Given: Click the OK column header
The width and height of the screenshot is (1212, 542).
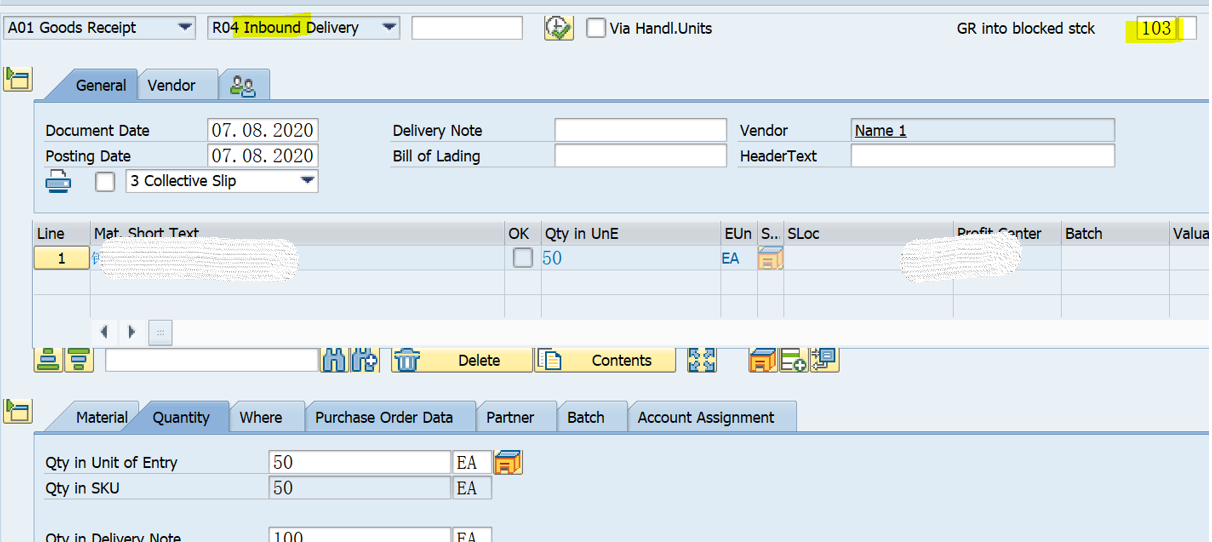Looking at the screenshot, I should pos(523,233).
